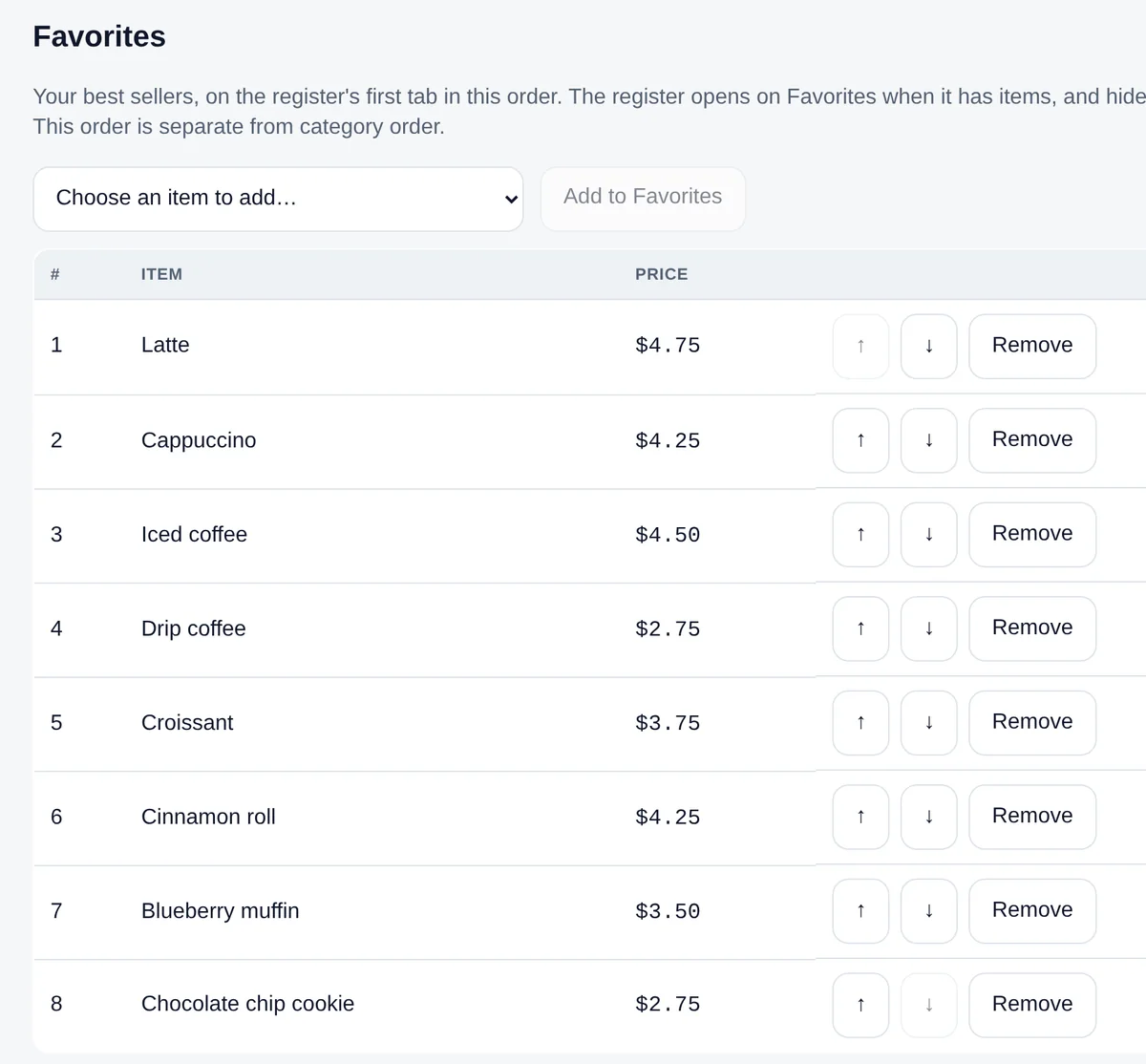Click Iced coffee's $4.50 price
Screen dimensions: 1146x1064
pyautogui.click(x=668, y=535)
